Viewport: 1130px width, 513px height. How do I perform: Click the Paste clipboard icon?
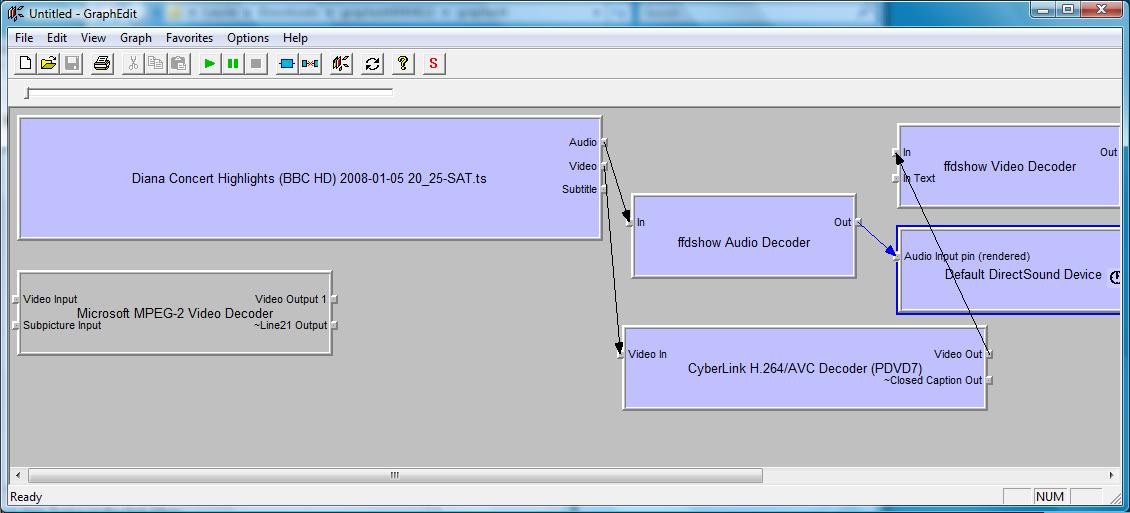pyautogui.click(x=178, y=63)
